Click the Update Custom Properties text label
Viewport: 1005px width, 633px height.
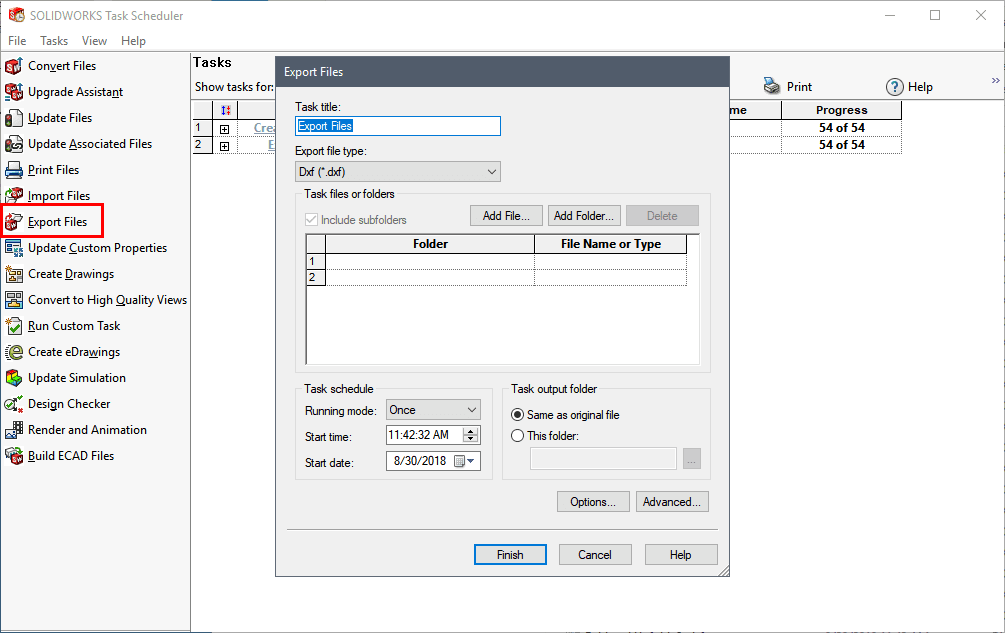pyautogui.click(x=97, y=248)
